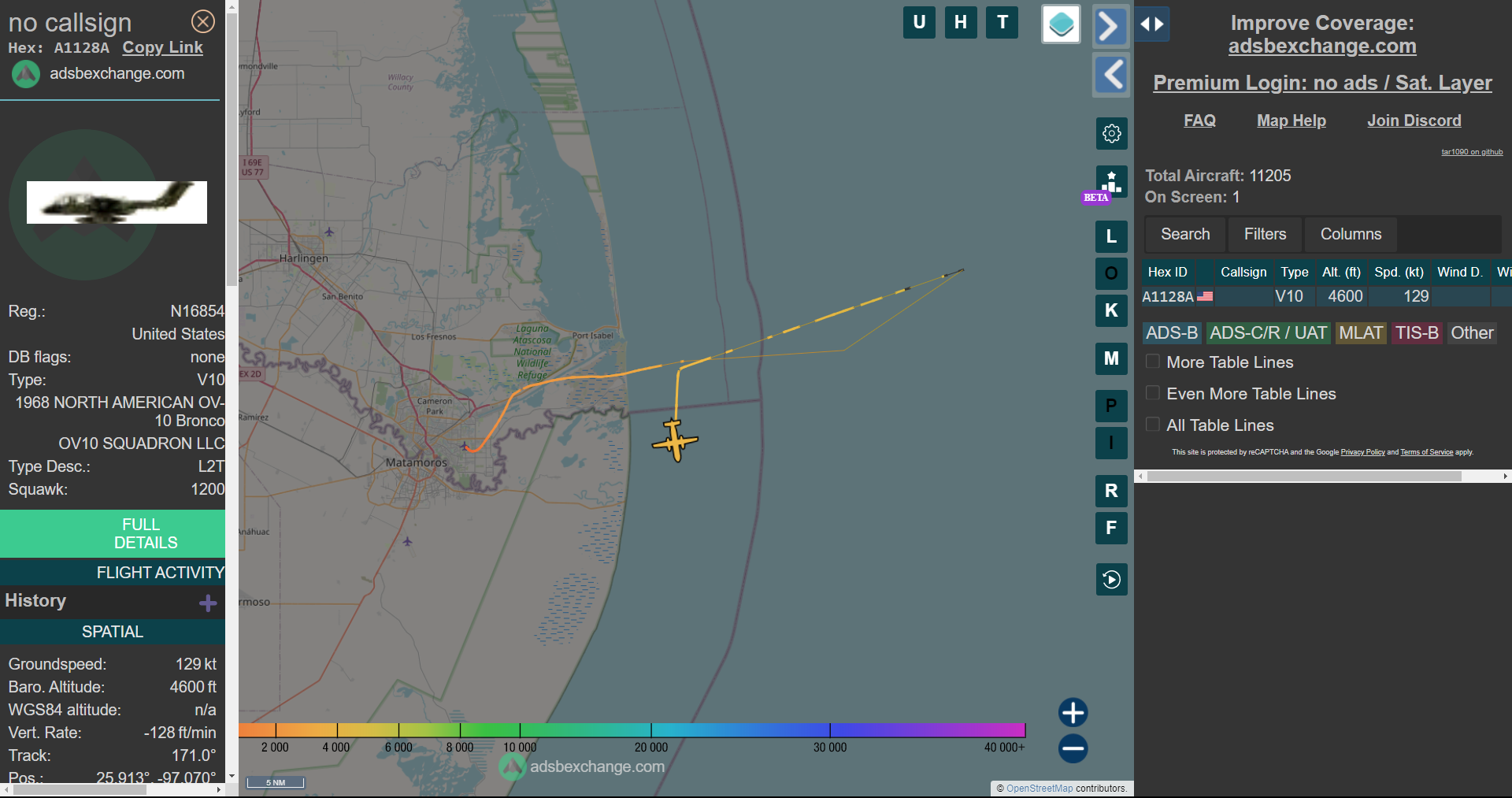Toggle the F follow button
Screen dimensions: 1512x798
(1111, 528)
